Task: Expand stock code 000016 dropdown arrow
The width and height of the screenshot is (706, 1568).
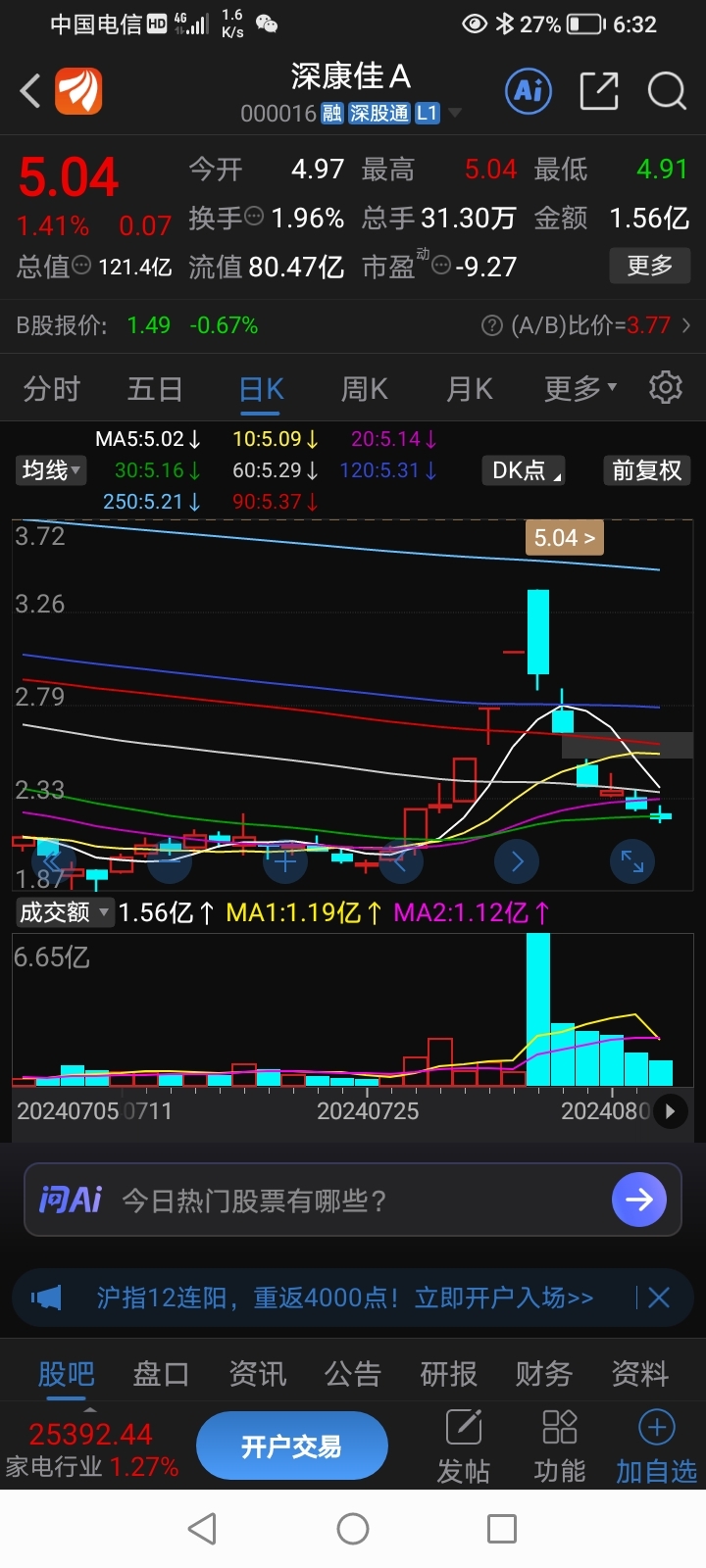Action: click(x=455, y=114)
